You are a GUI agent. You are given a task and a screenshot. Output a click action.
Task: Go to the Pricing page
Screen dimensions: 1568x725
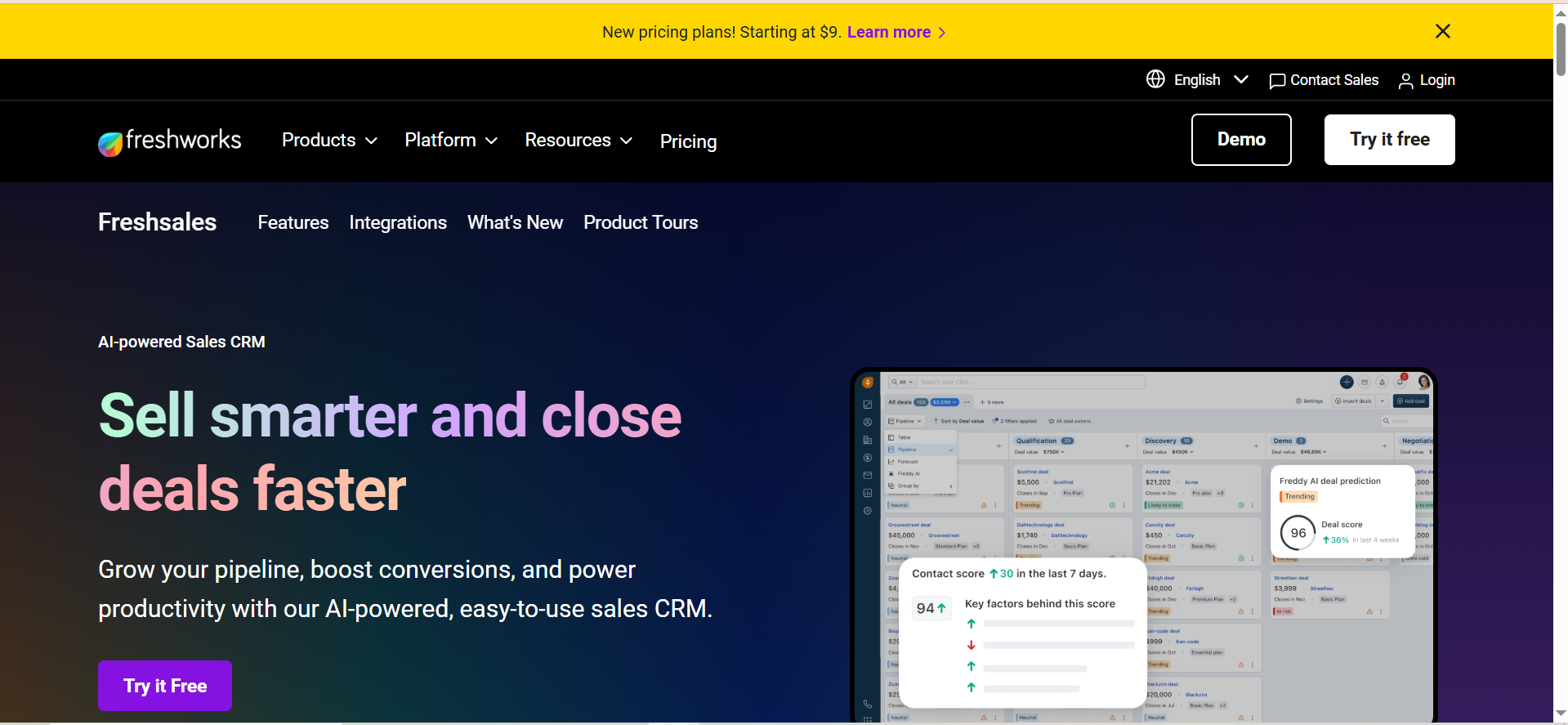click(688, 141)
